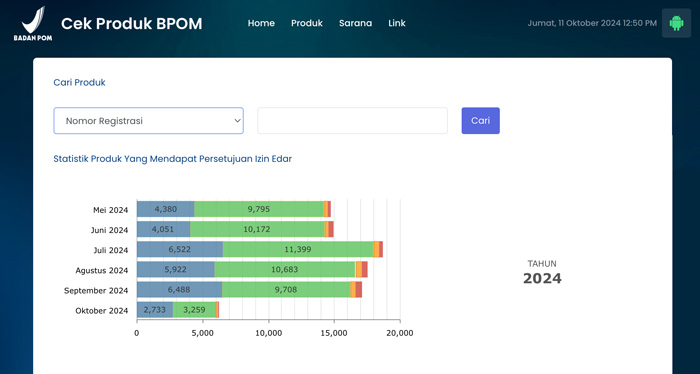The image size is (700, 374).
Task: Open the Android app icon button
Action: (x=676, y=23)
